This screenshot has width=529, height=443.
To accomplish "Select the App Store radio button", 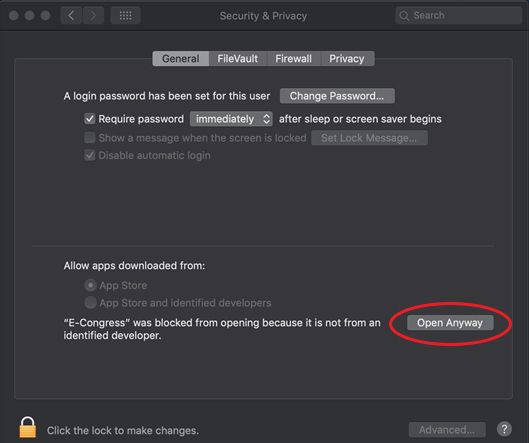I will click(x=90, y=285).
